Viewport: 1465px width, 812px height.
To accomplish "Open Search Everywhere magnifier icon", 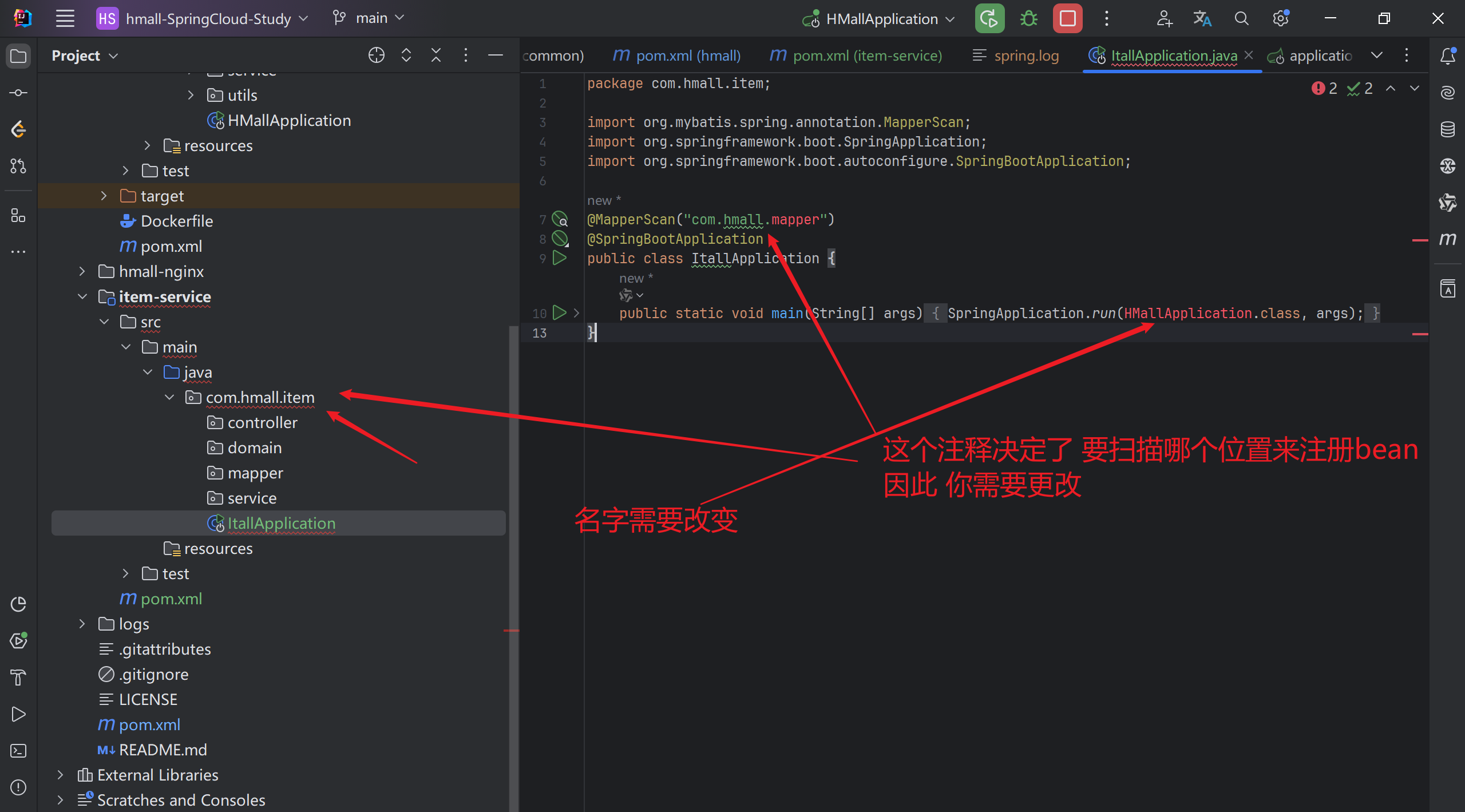I will [x=1241, y=19].
